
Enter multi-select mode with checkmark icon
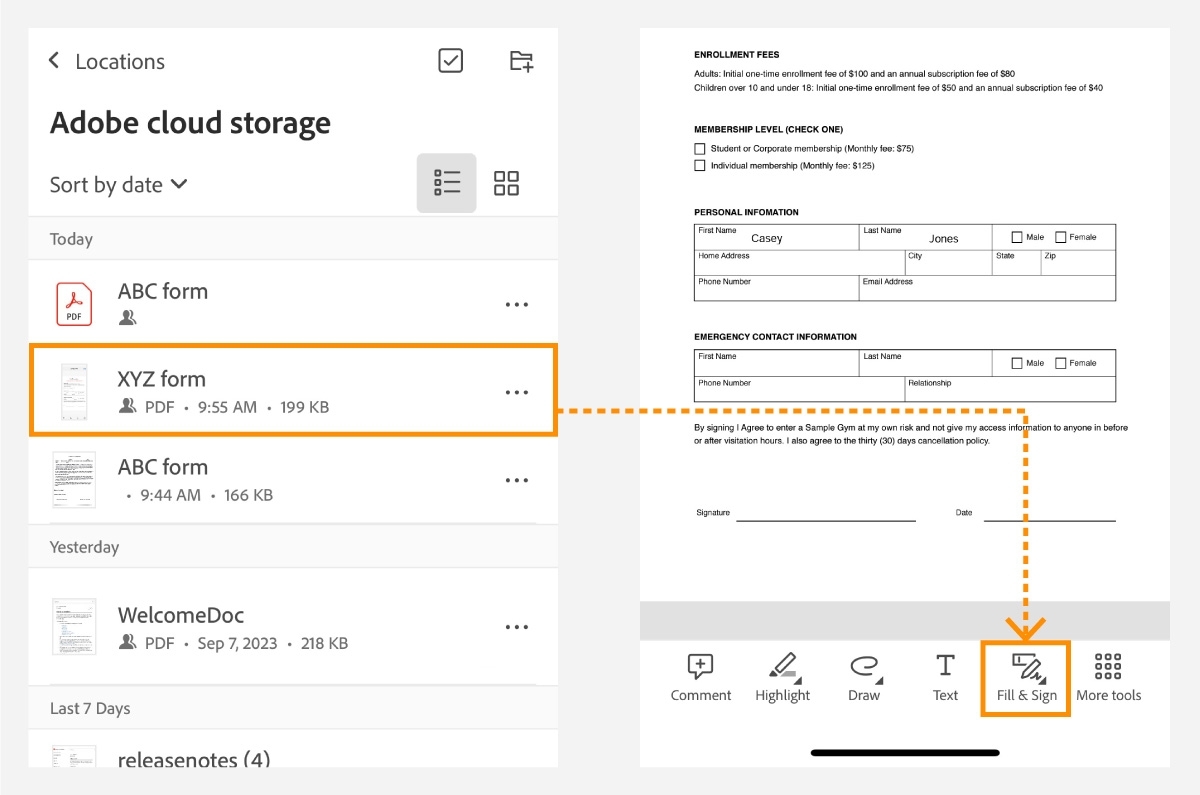click(449, 61)
